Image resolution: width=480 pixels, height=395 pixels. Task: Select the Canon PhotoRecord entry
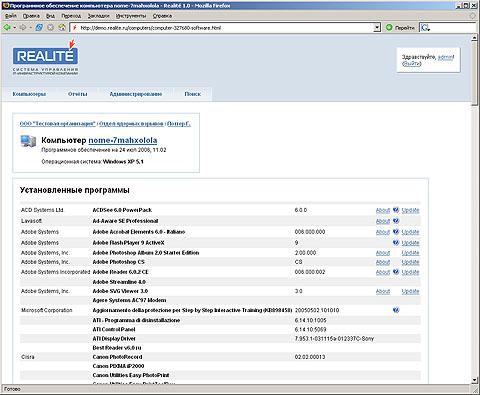(117, 357)
